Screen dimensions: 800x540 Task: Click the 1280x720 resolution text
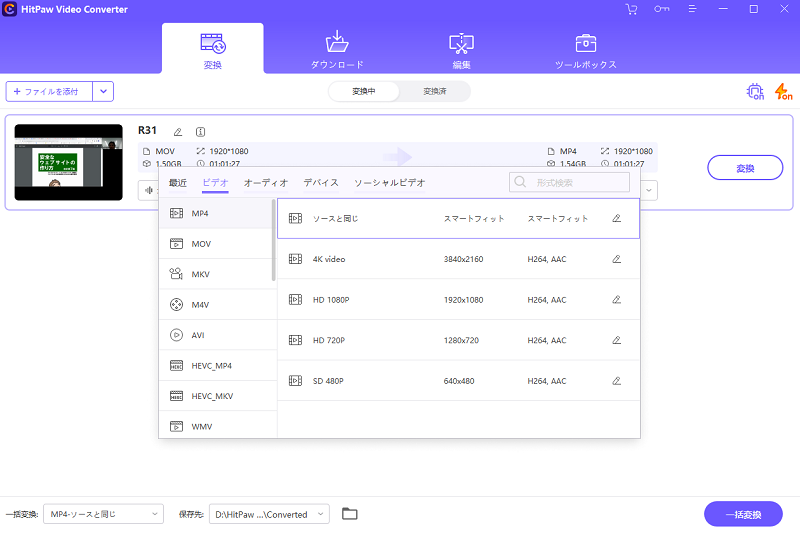click(461, 340)
